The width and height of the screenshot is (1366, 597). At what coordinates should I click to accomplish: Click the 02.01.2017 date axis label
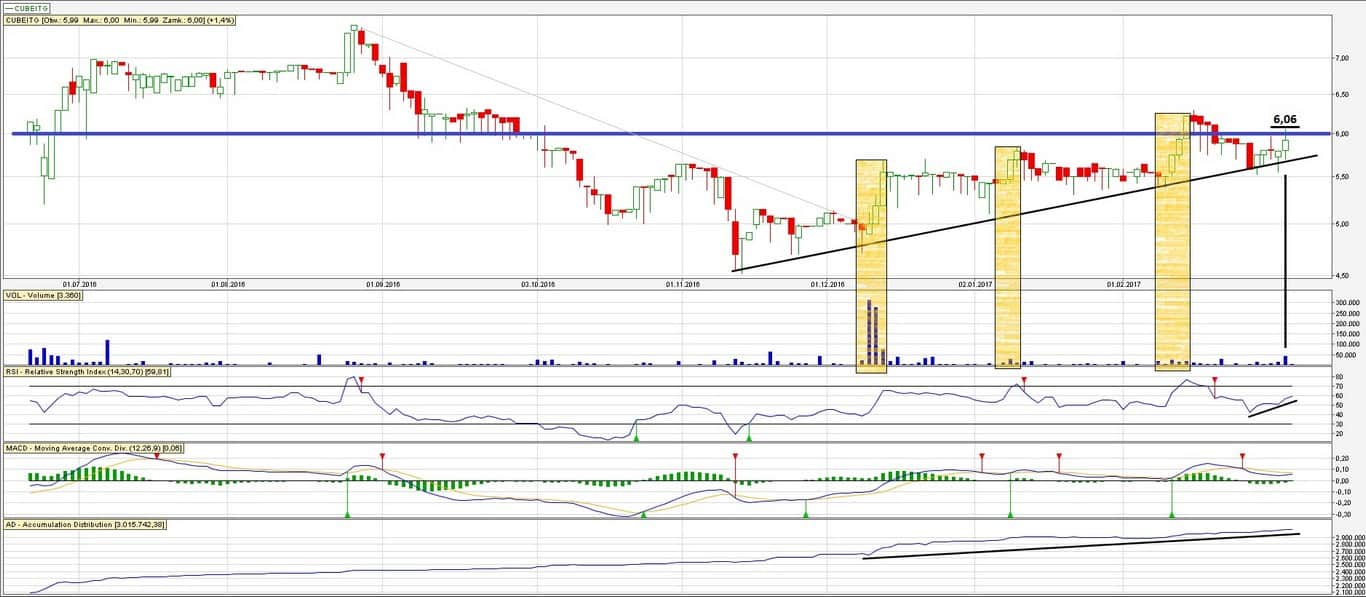coord(976,284)
